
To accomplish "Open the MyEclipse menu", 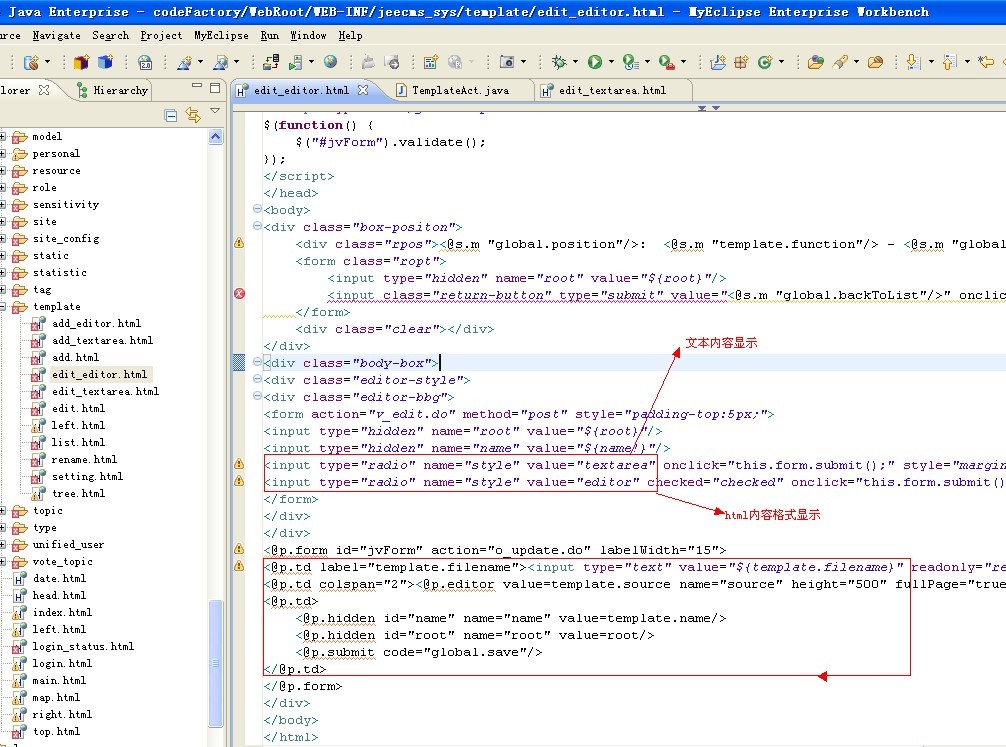I will click(221, 35).
